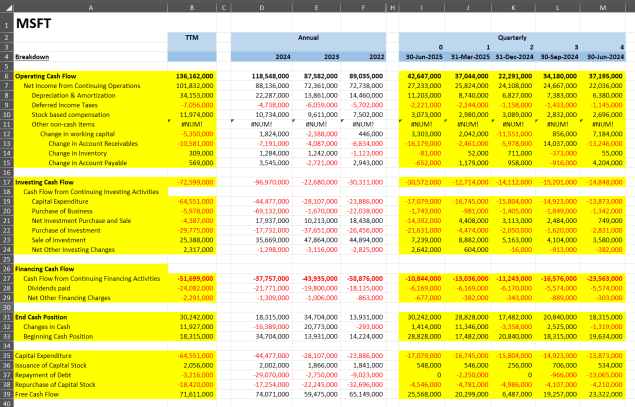
Task: Click the 30-Jun-2025 quarter header
Action: click(422, 57)
